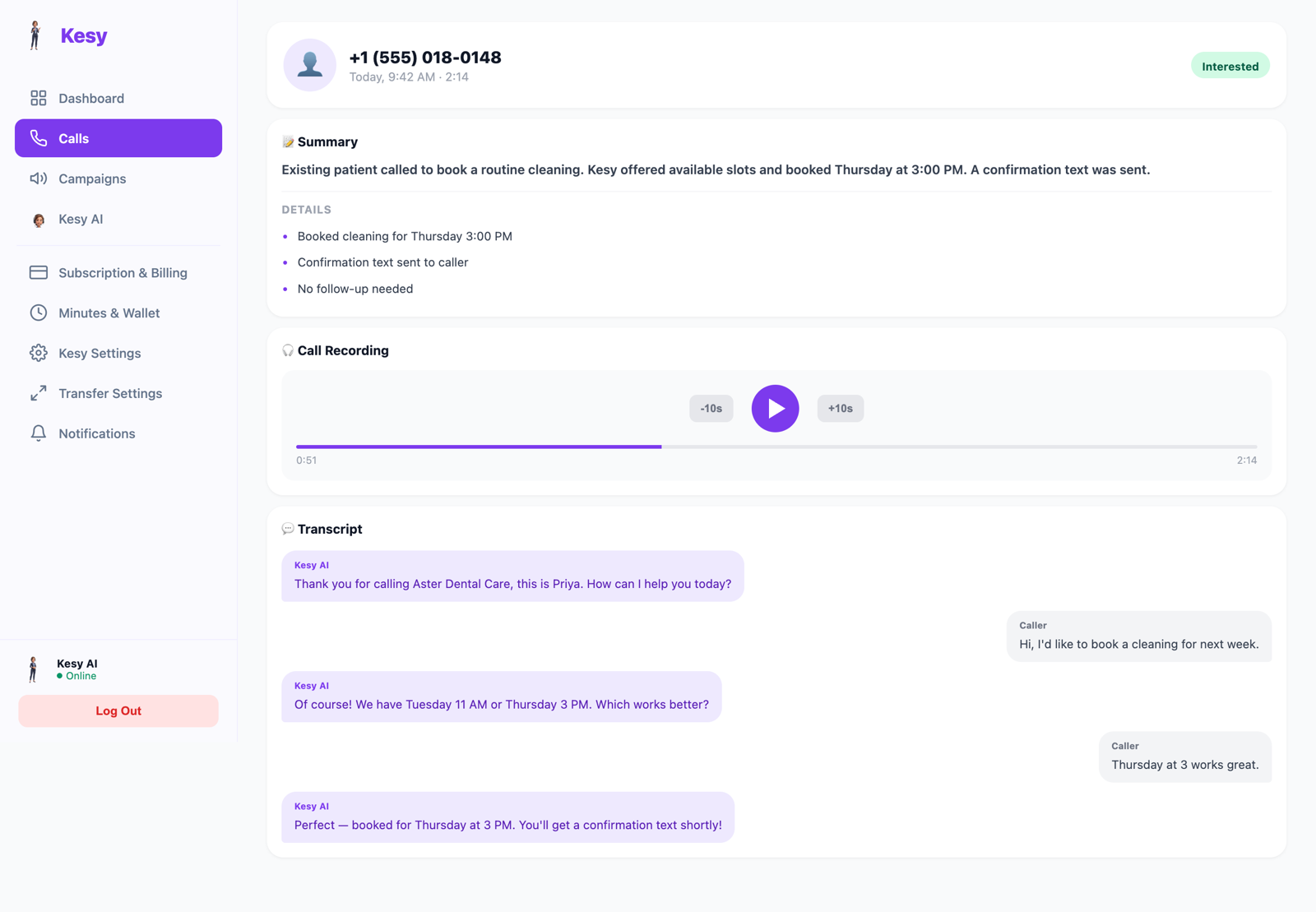This screenshot has height=912, width=1316.
Task: Click the Minutes & Wallet clock icon
Action: (x=39, y=312)
